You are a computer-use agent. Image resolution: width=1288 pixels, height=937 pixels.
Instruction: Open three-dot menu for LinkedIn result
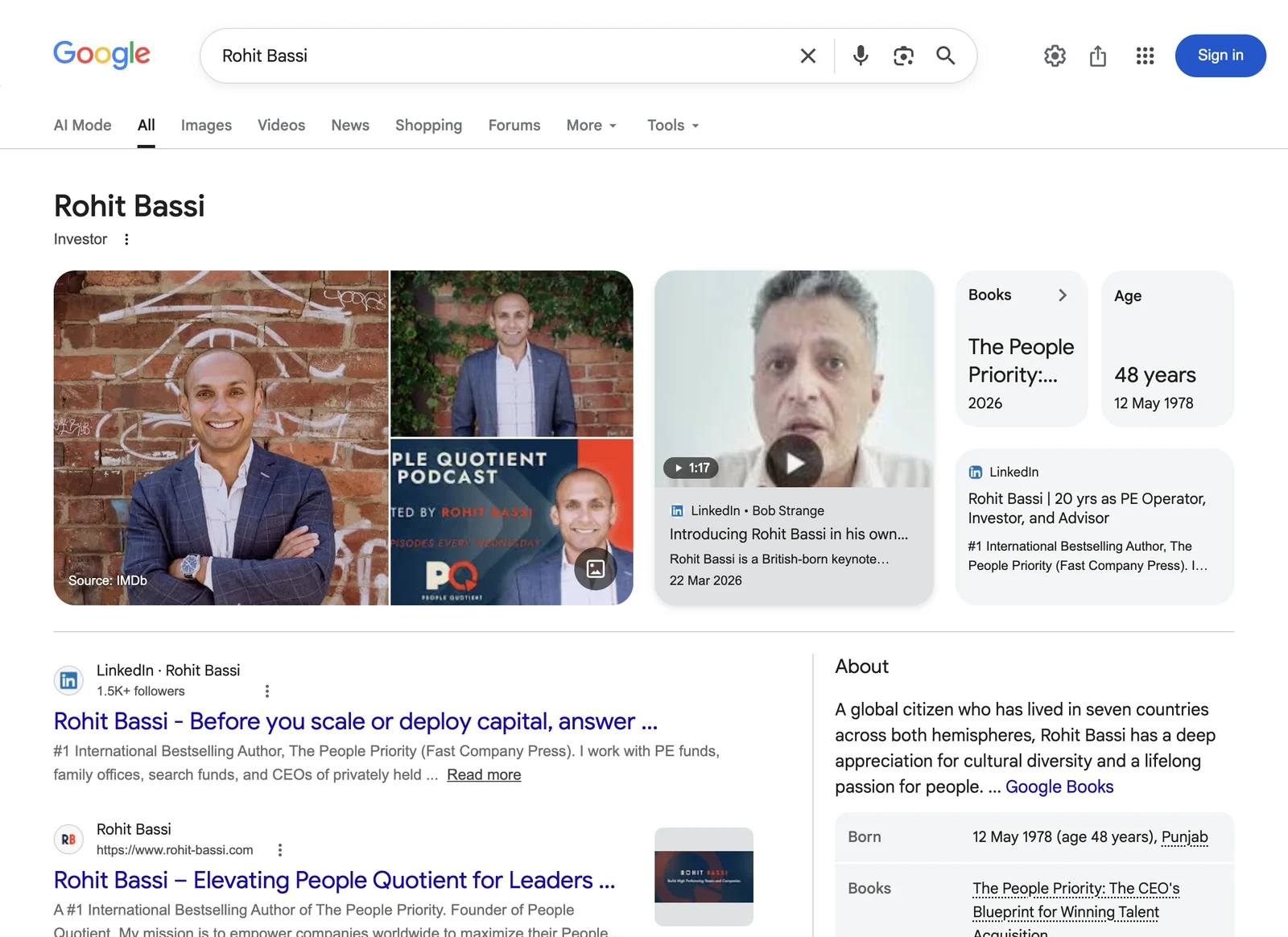point(267,691)
